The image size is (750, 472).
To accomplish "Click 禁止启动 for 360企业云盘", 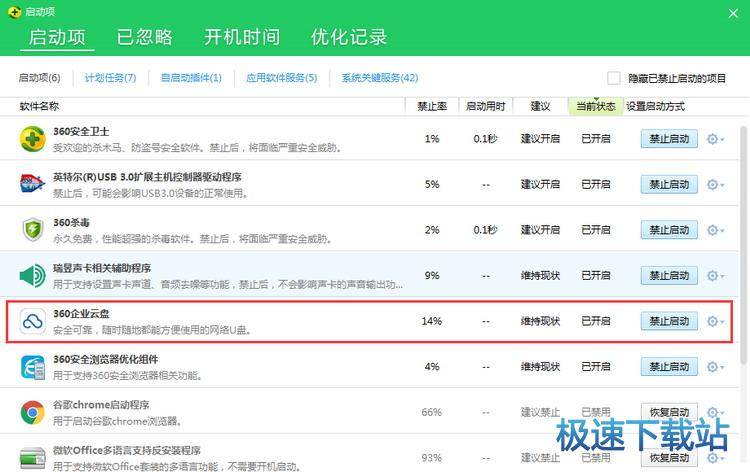I will coord(669,321).
